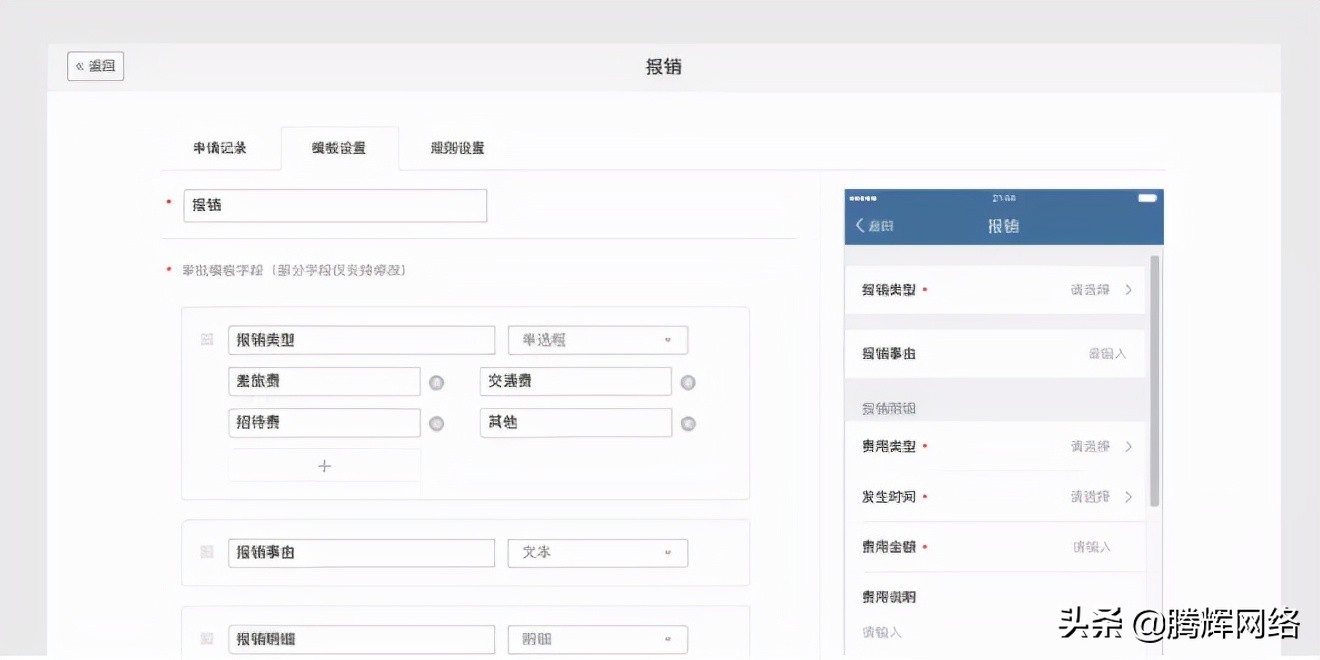Click the drag handle beside 报销事由 field
This screenshot has height=660, width=1320.
coord(207,551)
